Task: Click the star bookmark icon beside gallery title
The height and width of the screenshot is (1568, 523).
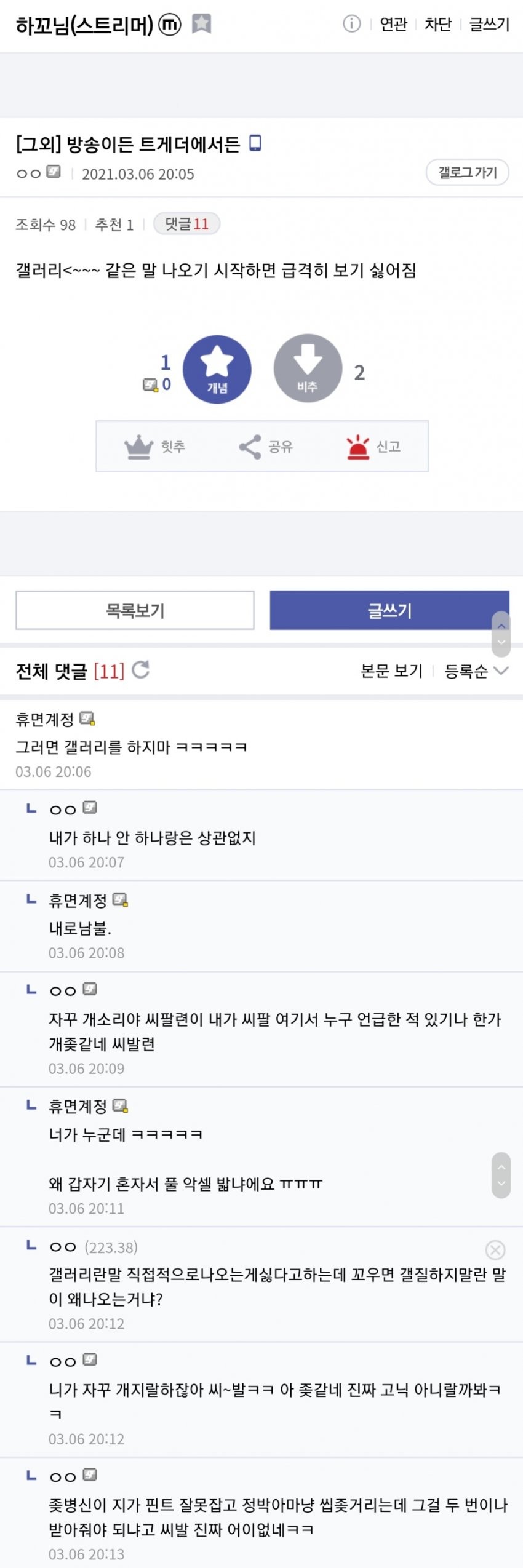Action: 201,24
